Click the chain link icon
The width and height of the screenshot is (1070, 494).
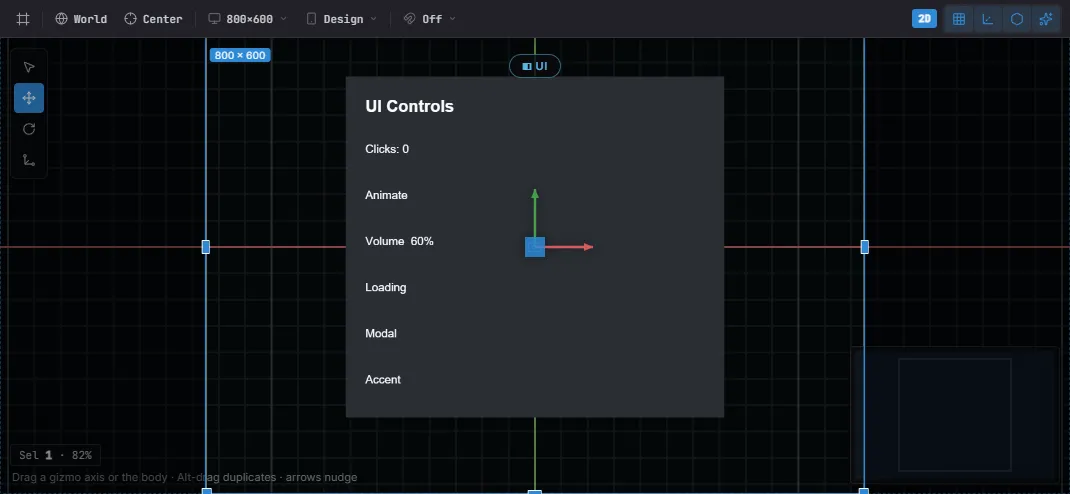point(409,19)
